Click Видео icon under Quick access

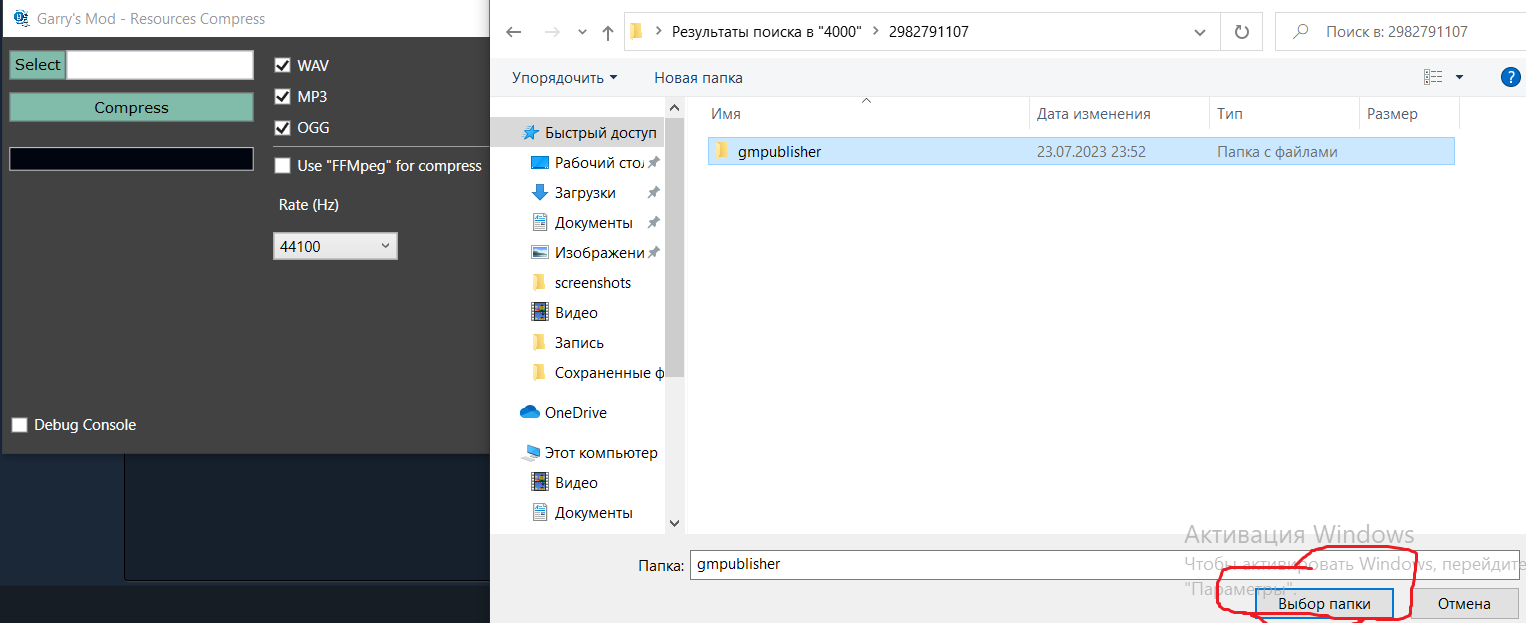[x=540, y=313]
